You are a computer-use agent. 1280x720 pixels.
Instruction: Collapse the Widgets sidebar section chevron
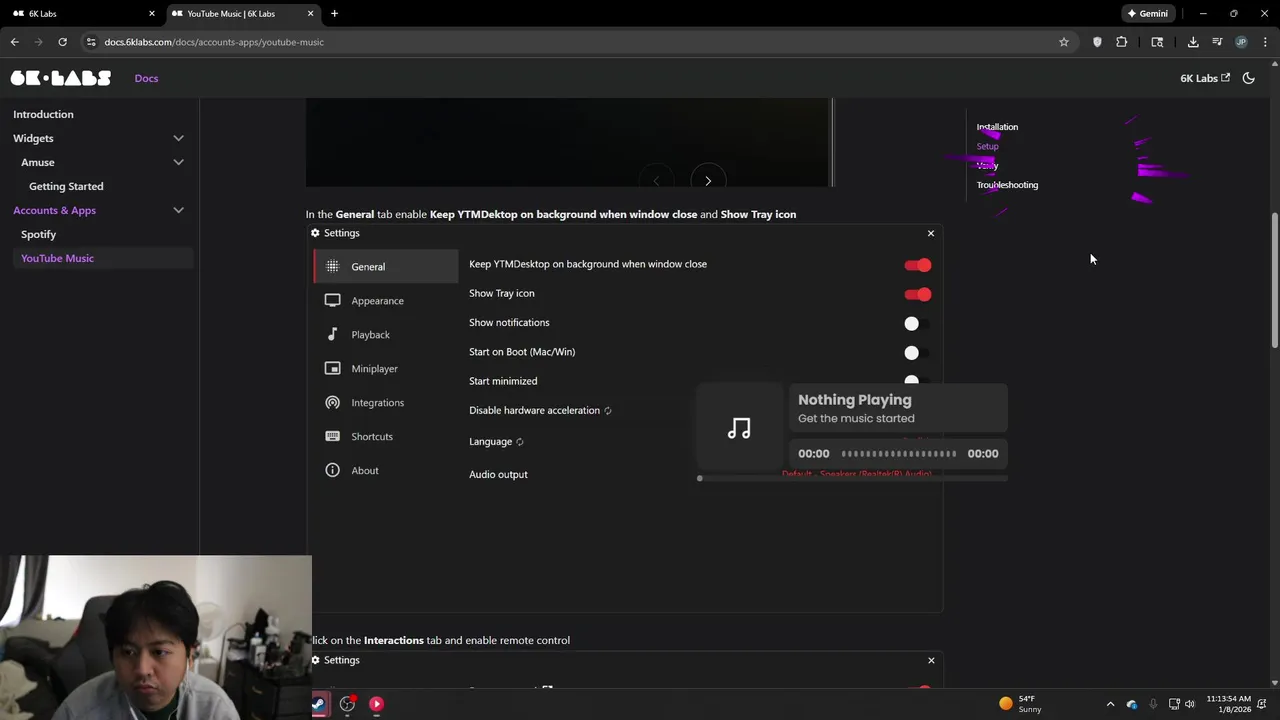tap(178, 138)
